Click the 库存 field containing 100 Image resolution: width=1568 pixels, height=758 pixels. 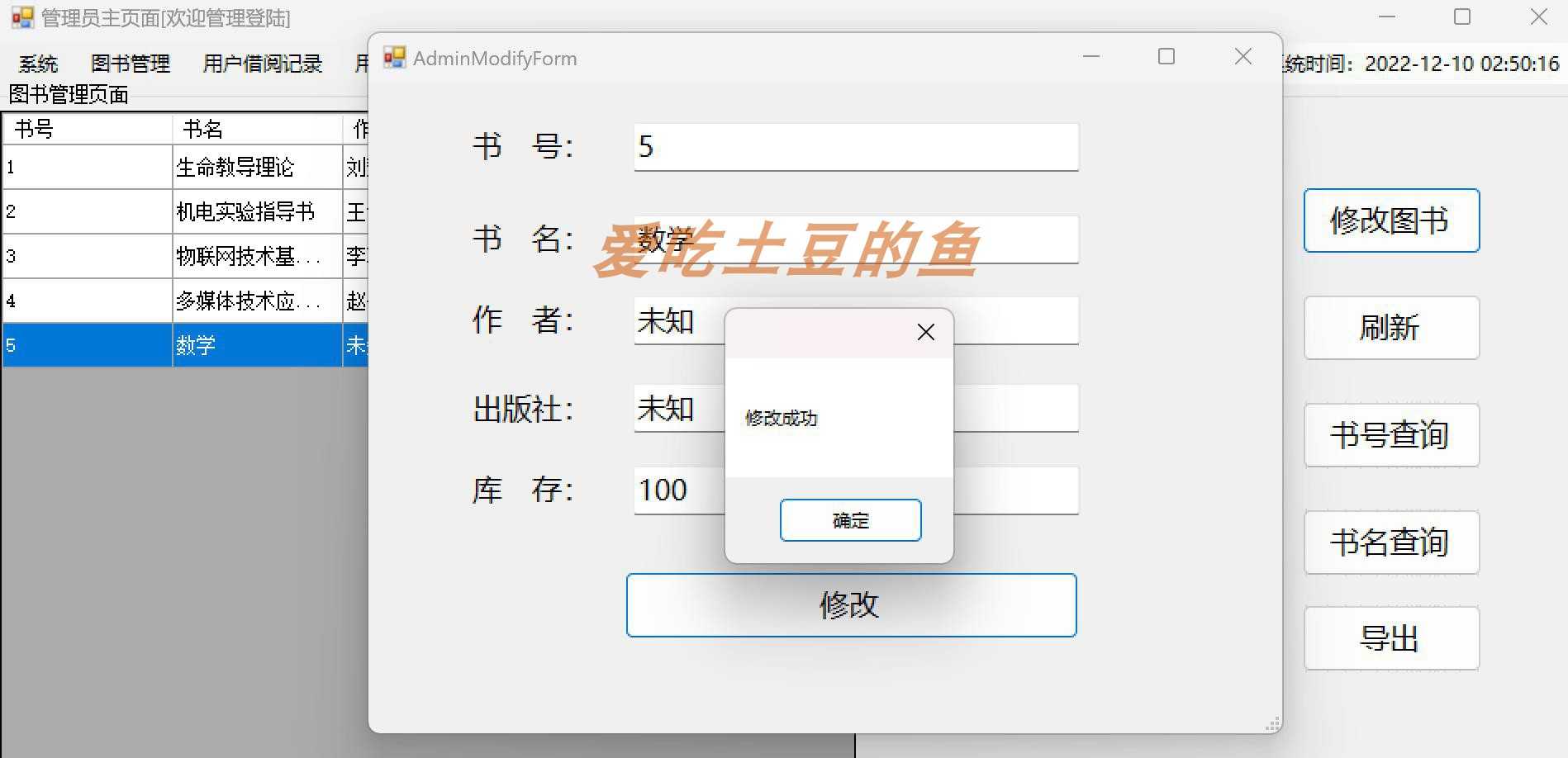tap(669, 490)
